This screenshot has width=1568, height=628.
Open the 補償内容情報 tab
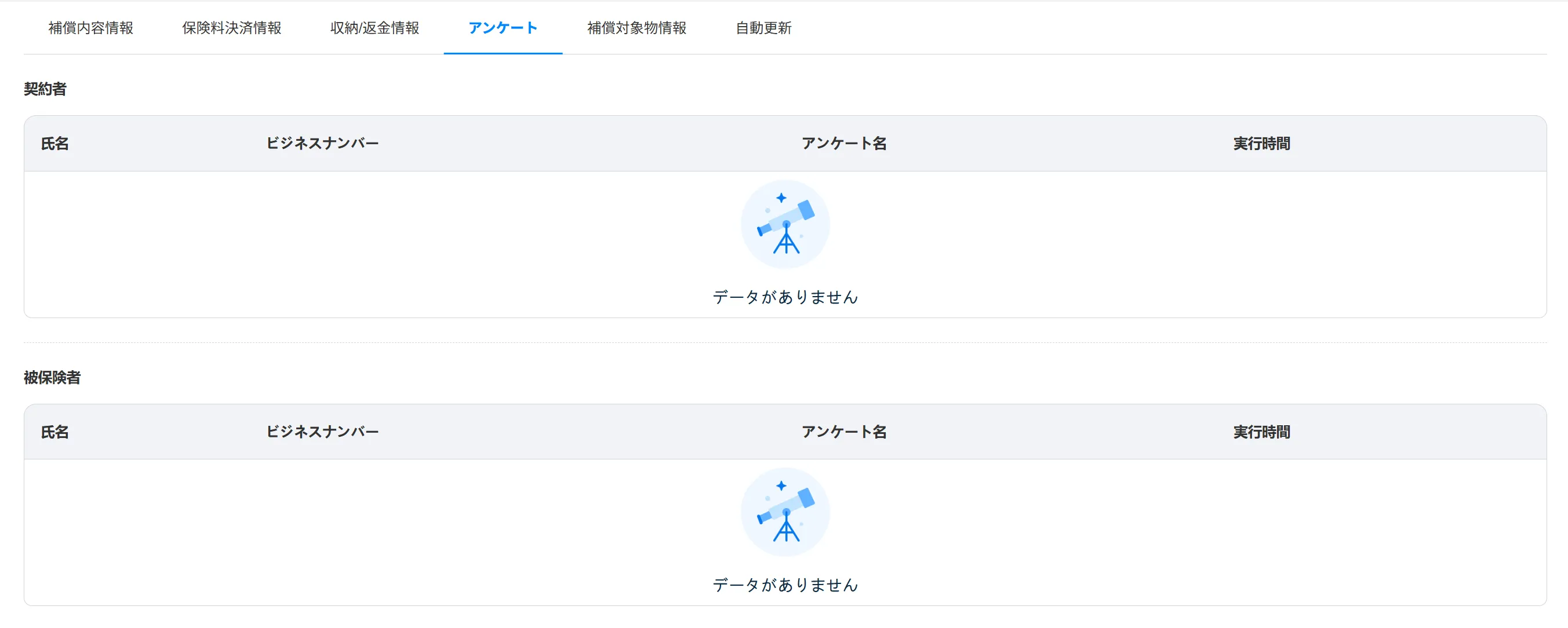90,28
